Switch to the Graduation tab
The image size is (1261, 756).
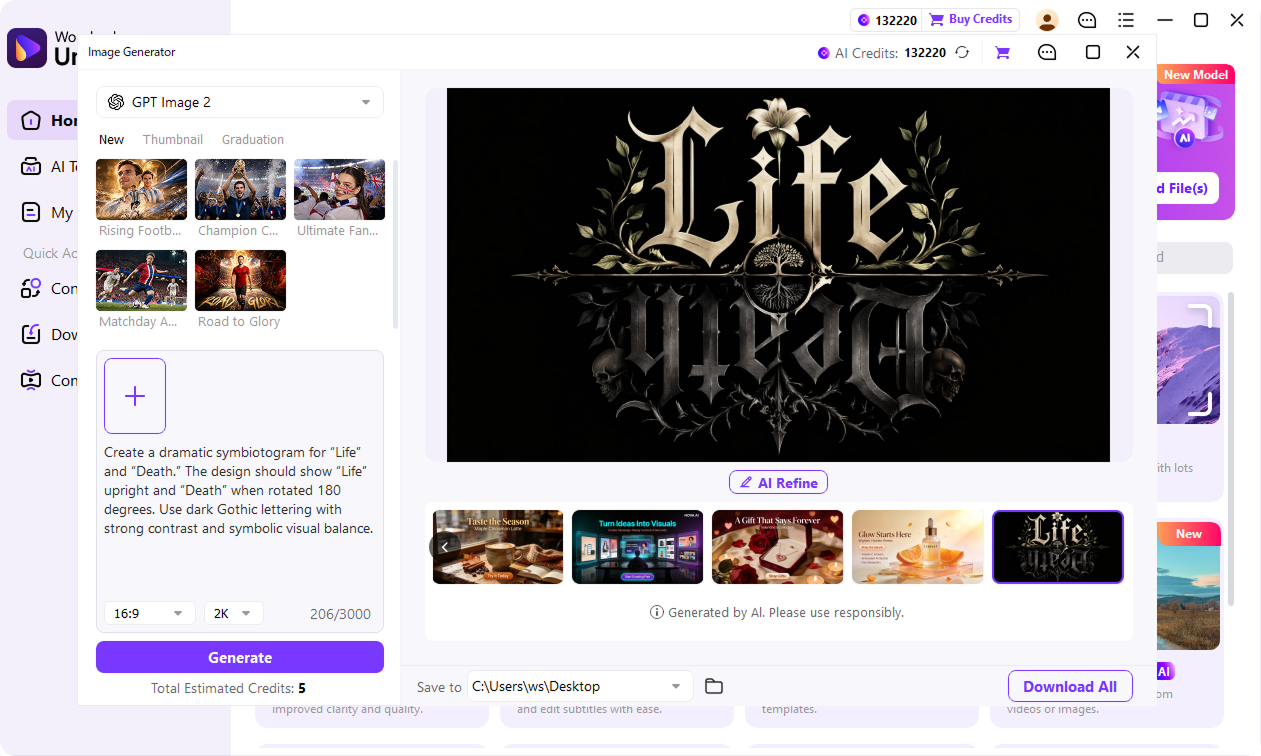pos(253,140)
